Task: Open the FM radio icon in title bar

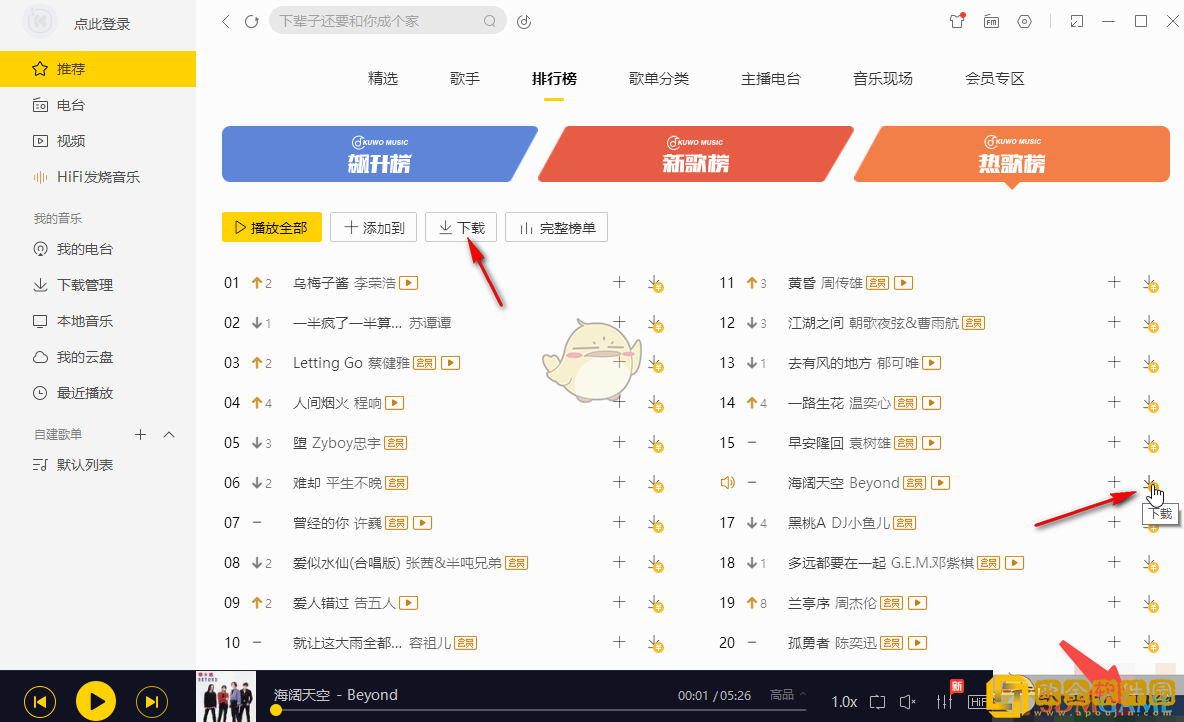Action: pos(991,21)
